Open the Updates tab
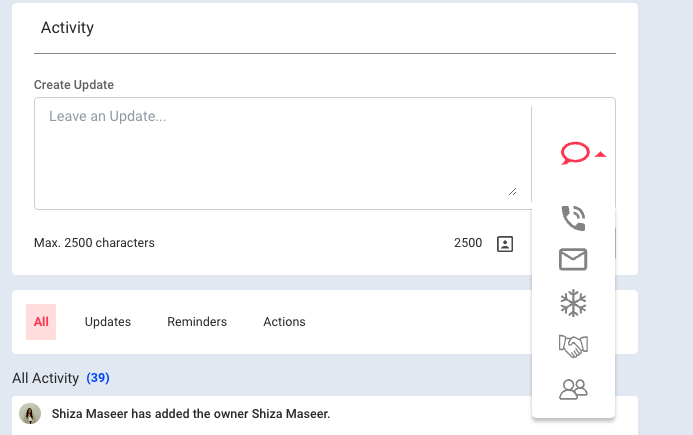This screenshot has height=435, width=693. 108,322
